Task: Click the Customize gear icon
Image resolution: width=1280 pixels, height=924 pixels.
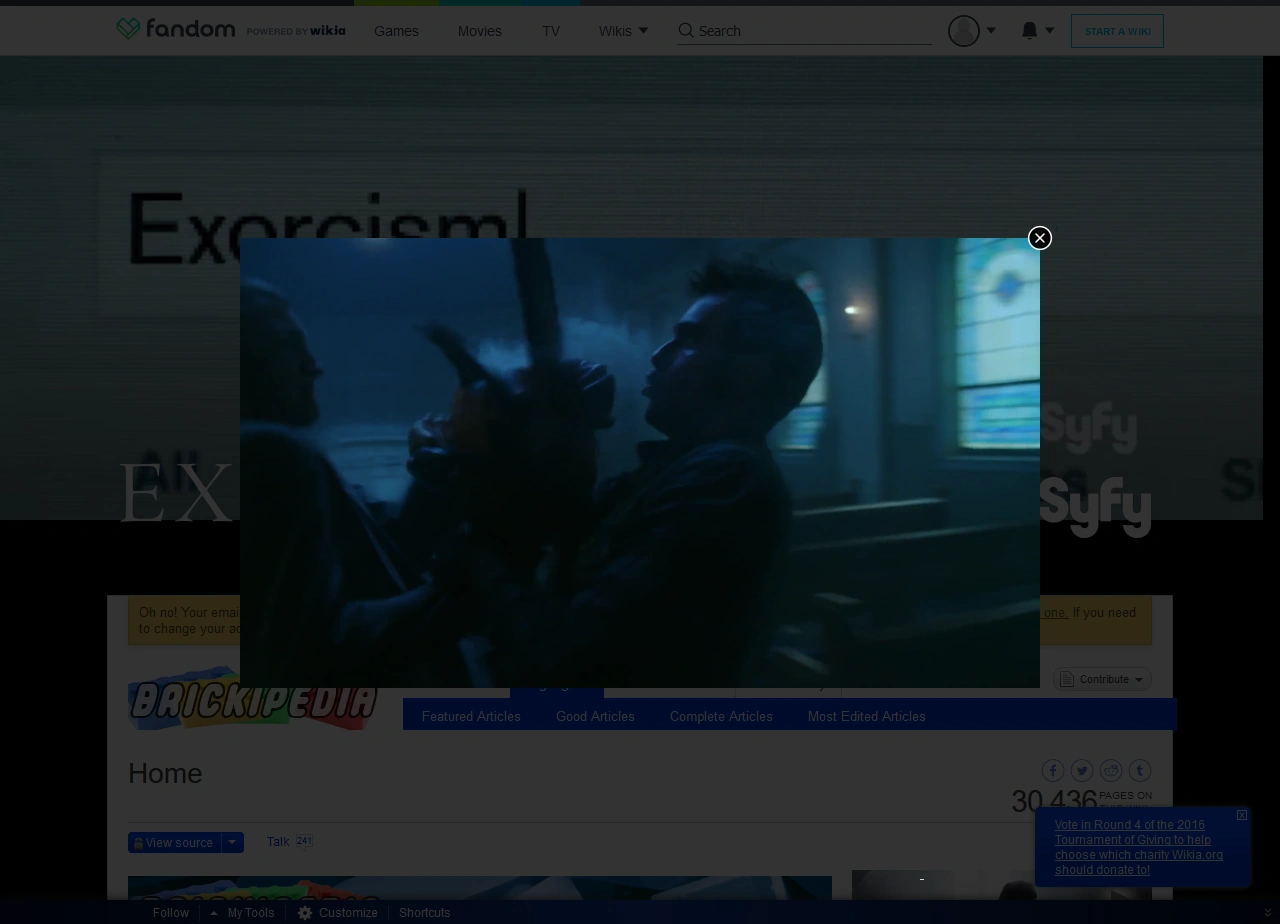Action: 305,913
